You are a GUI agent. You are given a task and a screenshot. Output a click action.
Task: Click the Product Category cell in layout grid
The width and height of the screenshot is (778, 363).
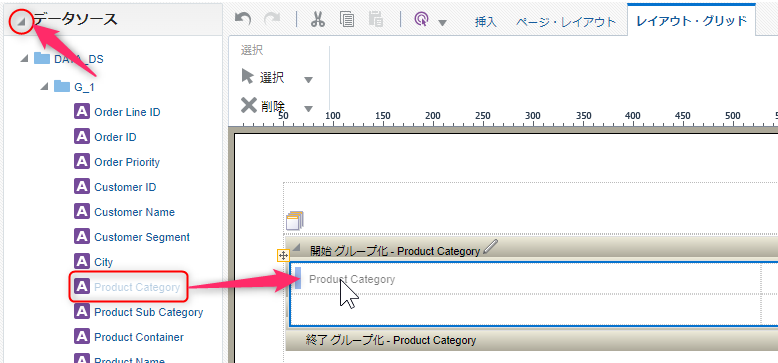526,279
